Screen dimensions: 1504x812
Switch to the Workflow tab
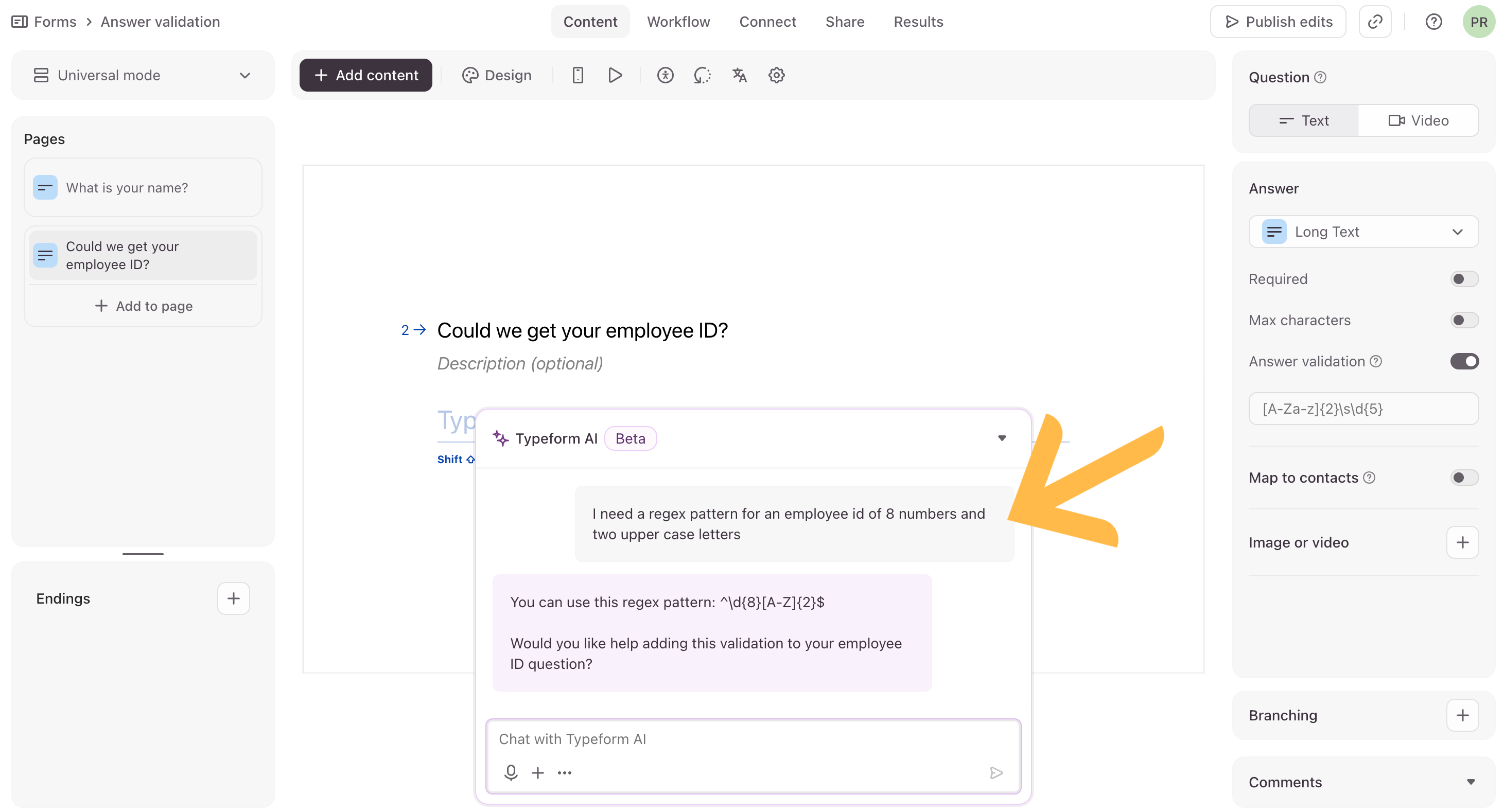[x=678, y=22]
